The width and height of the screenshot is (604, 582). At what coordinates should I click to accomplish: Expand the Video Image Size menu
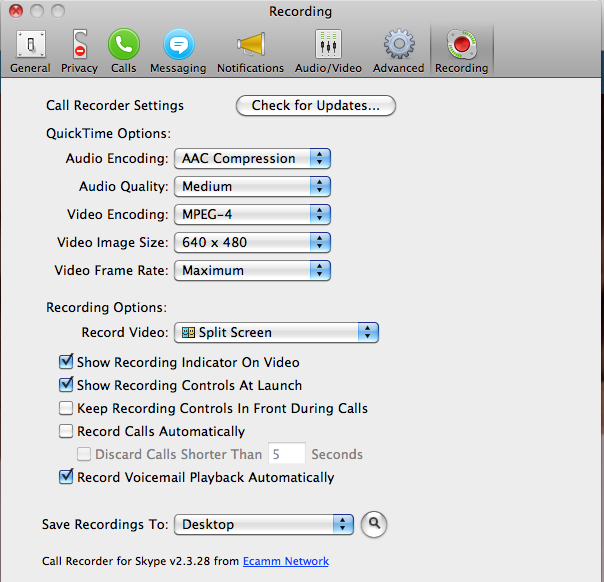point(252,242)
